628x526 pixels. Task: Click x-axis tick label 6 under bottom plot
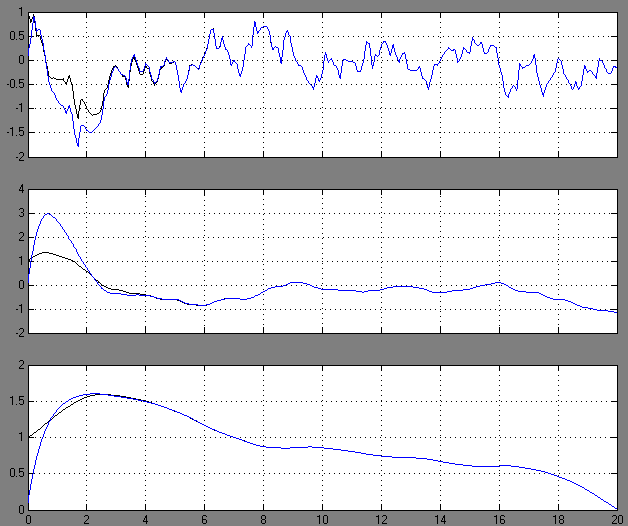(x=204, y=520)
